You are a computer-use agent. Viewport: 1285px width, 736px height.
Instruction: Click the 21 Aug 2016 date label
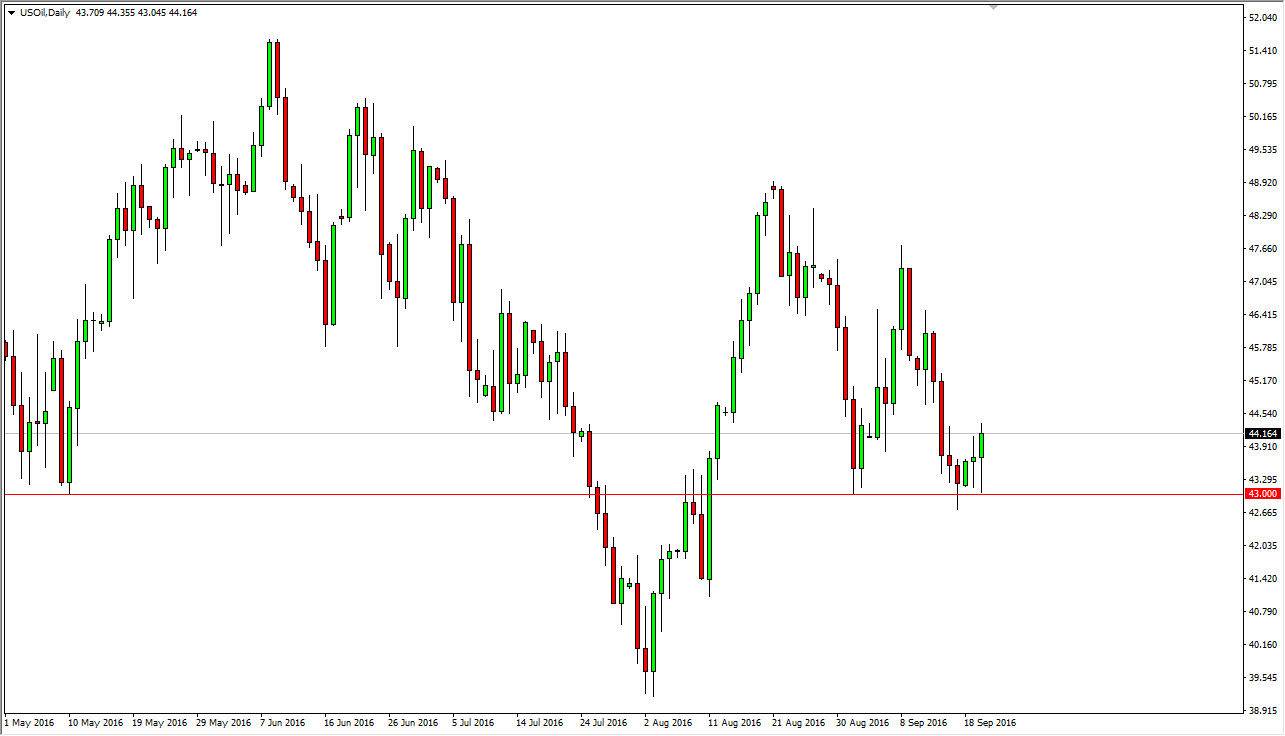[799, 722]
